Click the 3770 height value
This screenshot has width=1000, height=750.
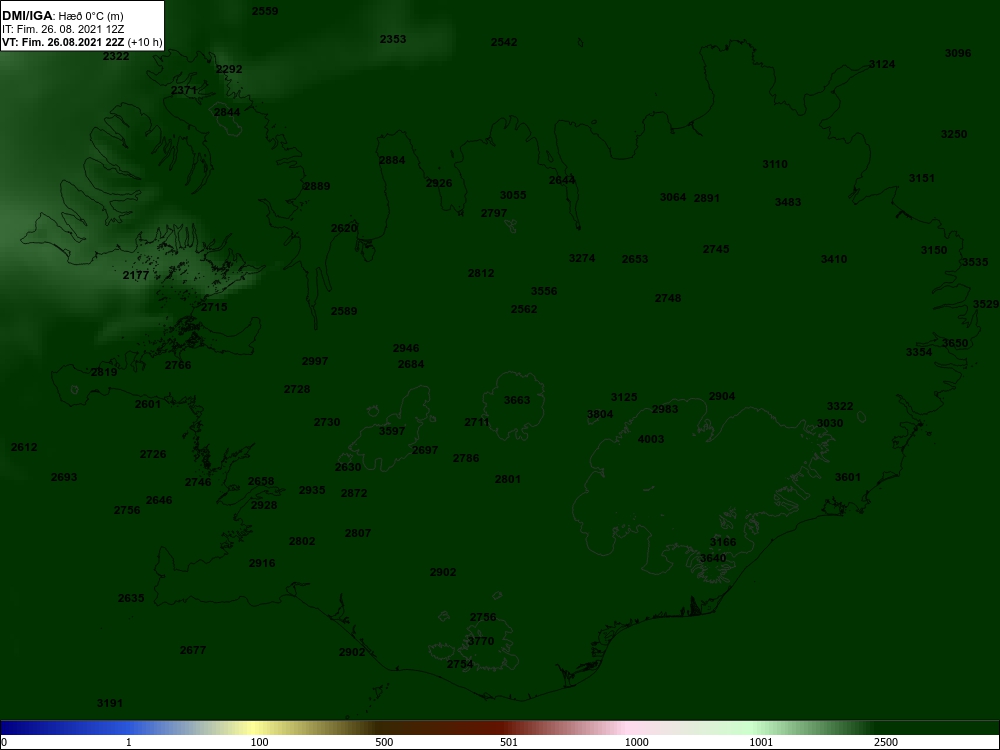pyautogui.click(x=481, y=641)
